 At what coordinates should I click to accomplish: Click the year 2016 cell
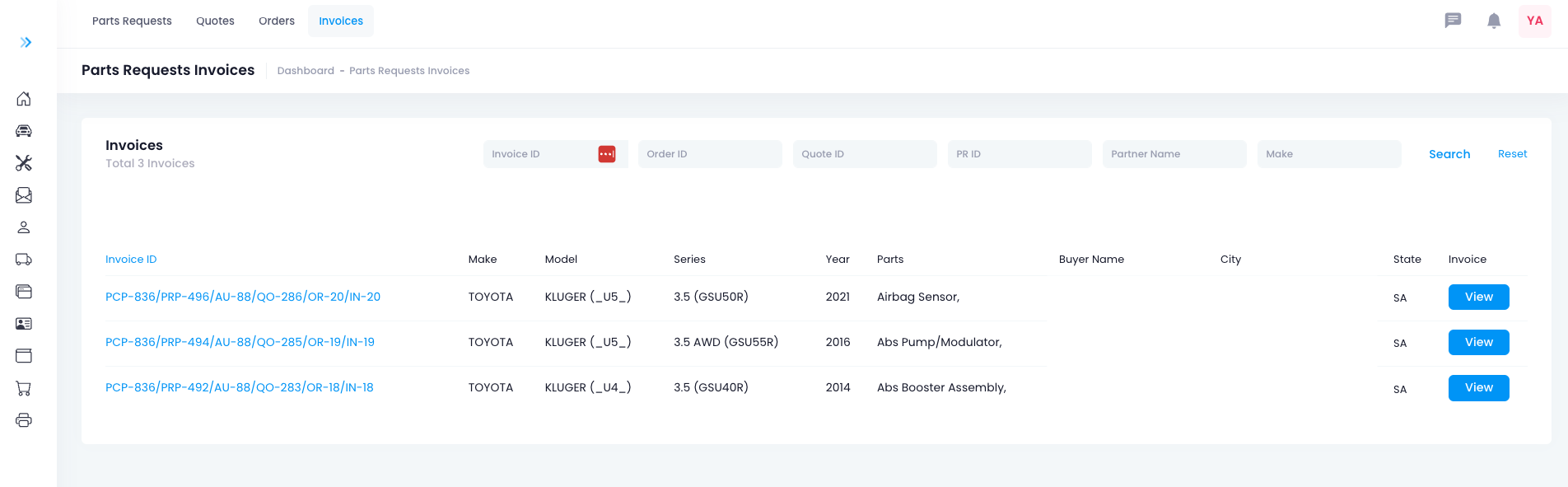838,342
